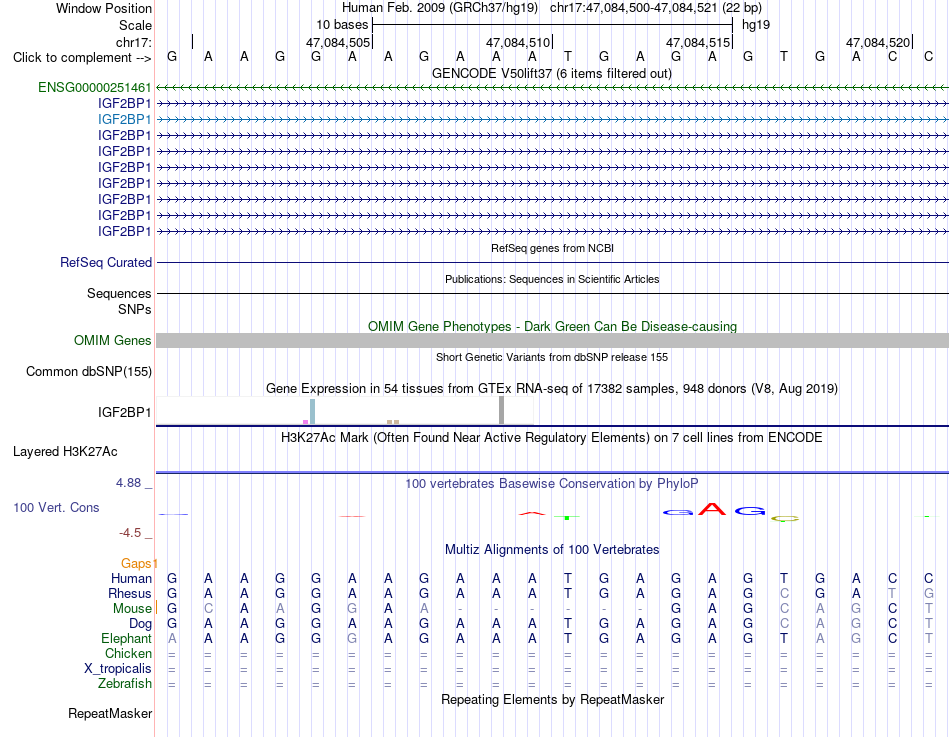Image resolution: width=950 pixels, height=737 pixels.
Task: Select the X_tropicalis alignment row label
Action: [x=118, y=669]
